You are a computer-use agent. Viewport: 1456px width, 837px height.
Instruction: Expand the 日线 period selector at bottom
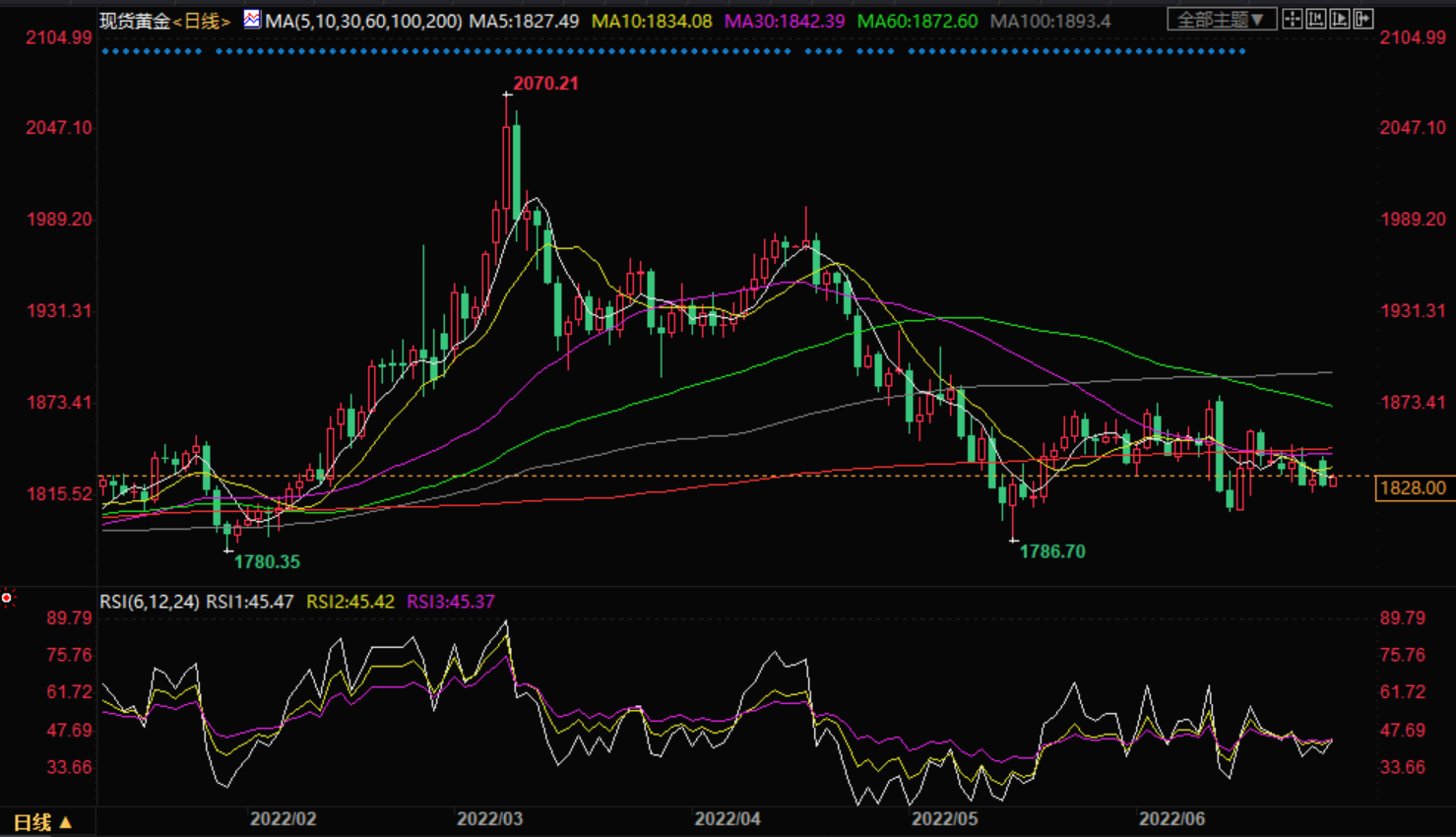[42, 822]
